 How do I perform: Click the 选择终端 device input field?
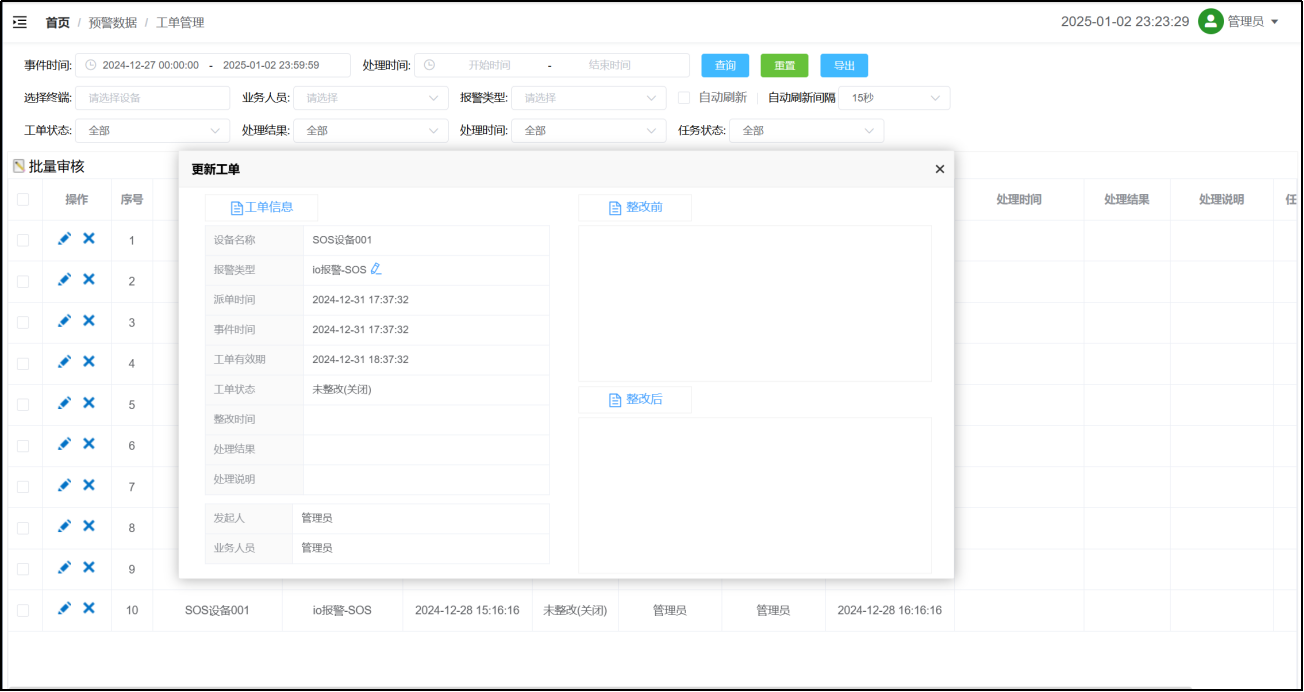152,98
